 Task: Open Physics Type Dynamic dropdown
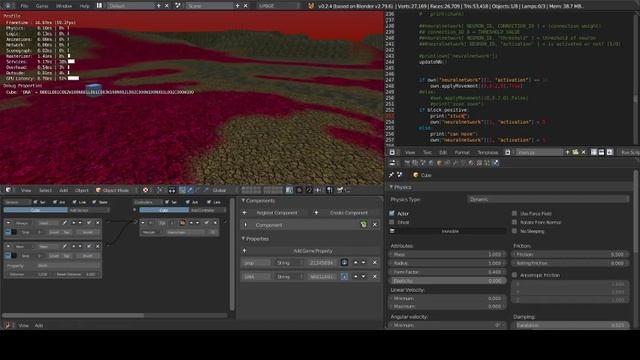(548, 200)
